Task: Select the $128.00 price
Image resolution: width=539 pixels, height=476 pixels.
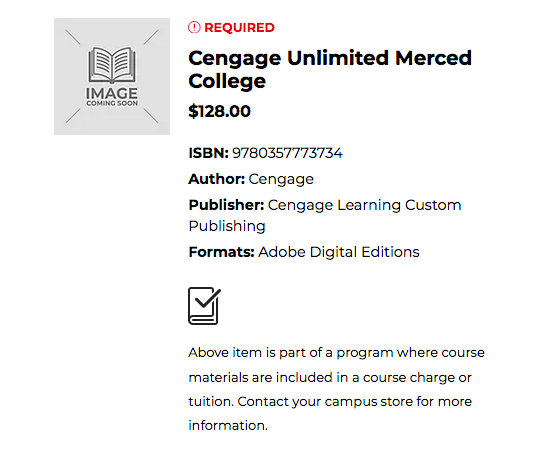Action: (x=219, y=111)
